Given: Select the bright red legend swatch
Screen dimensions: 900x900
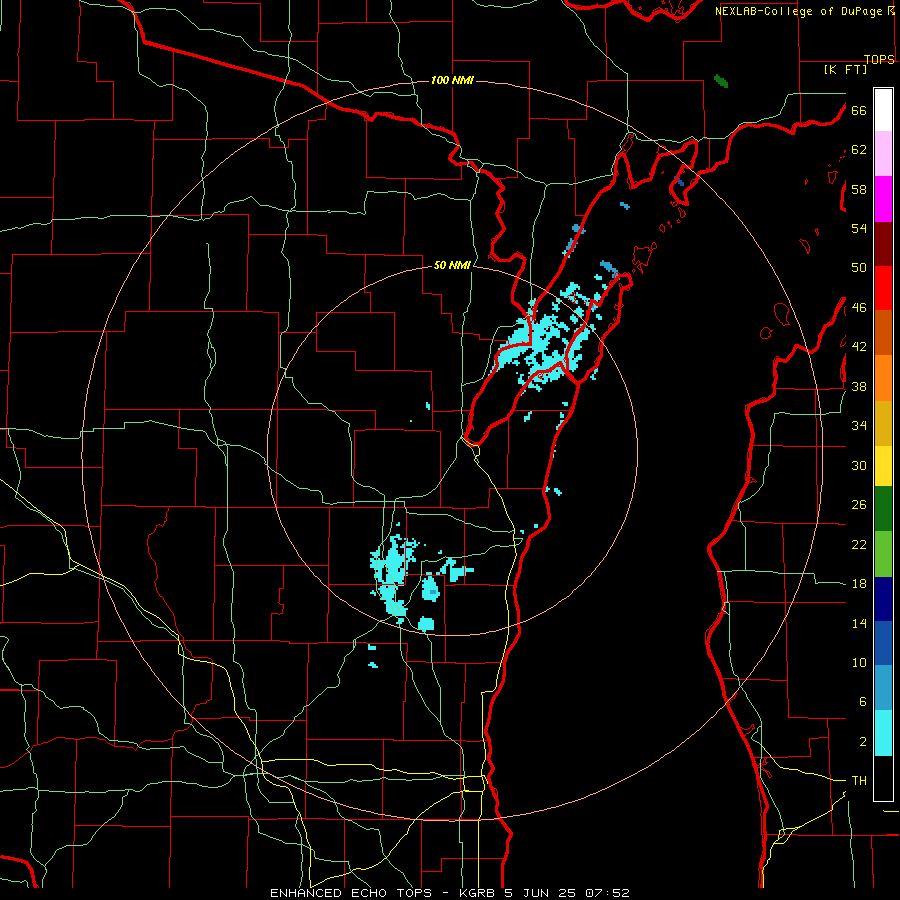Looking at the screenshot, I should click(x=883, y=289).
